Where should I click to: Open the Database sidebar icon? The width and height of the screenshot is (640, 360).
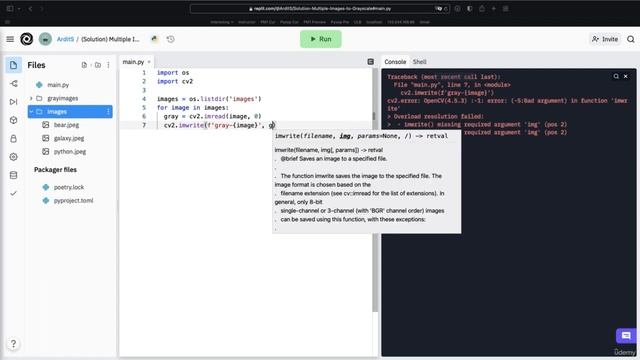(13, 175)
